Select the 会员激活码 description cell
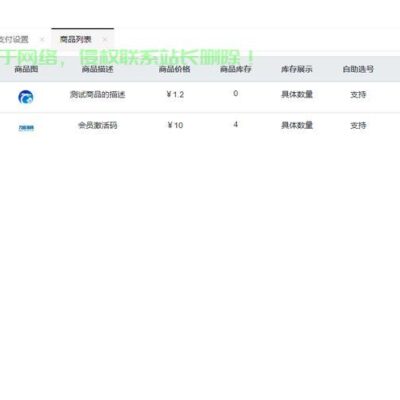Image resolution: width=400 pixels, height=400 pixels. [x=98, y=125]
